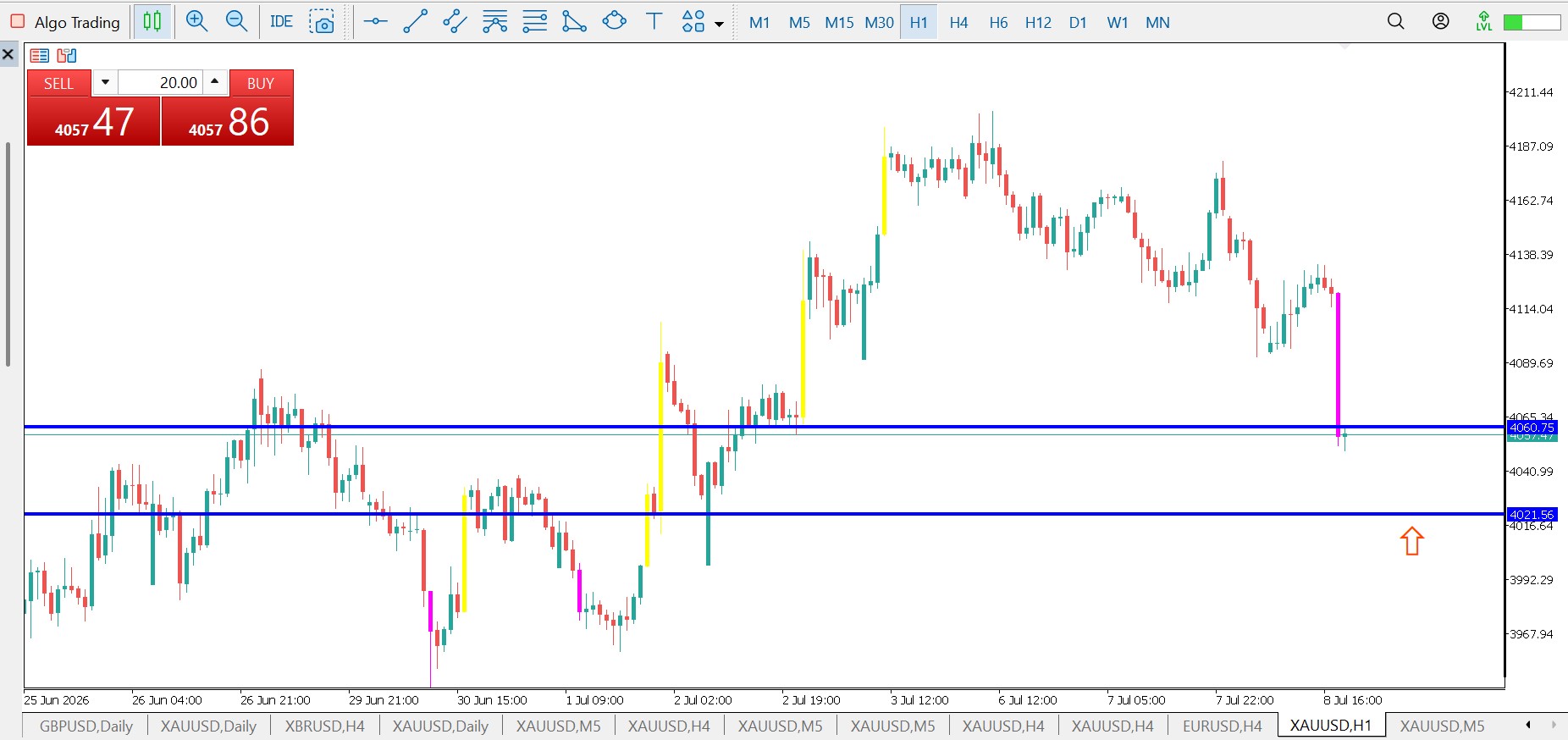Open the search magnifier in toolbar
This screenshot has width=1568, height=740.
tap(1396, 22)
